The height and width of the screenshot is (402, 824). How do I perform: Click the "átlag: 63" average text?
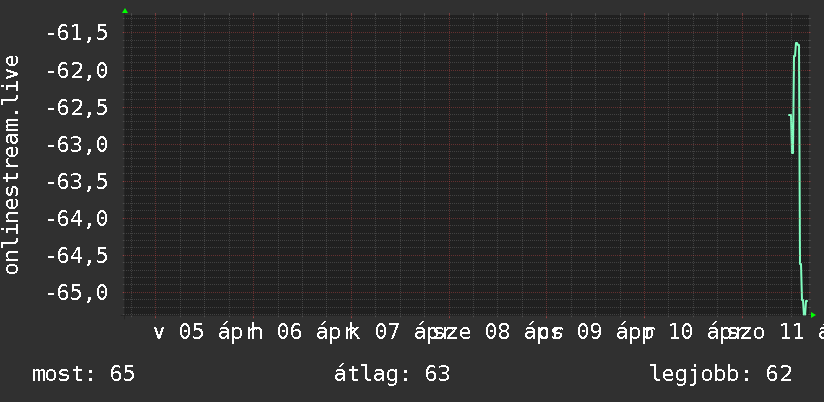coord(391,374)
